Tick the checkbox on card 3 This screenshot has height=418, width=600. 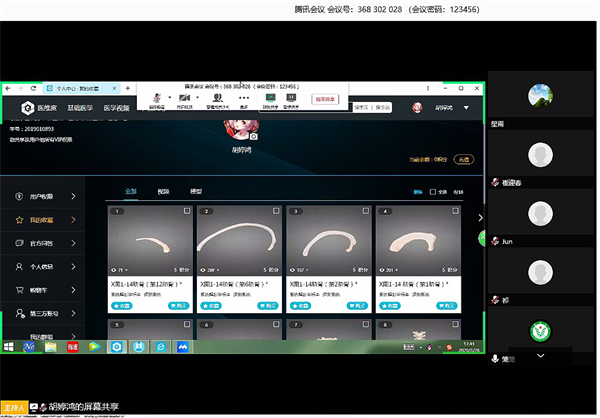[x=366, y=211]
